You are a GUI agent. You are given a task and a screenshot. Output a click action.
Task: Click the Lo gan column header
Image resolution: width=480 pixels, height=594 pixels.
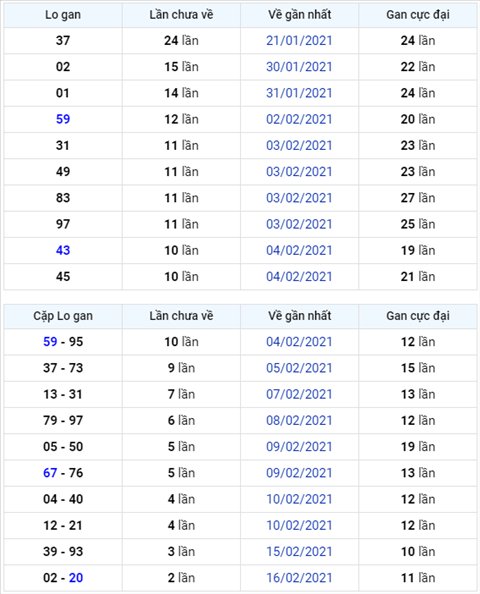[x=63, y=15]
